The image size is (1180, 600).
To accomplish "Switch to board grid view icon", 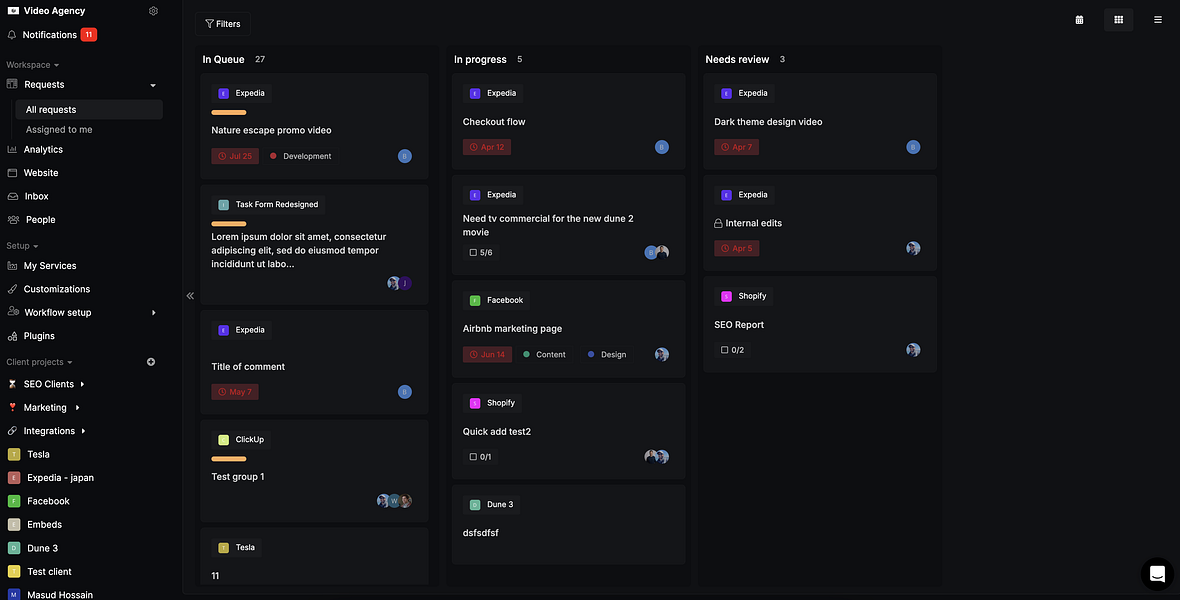I will point(1118,20).
